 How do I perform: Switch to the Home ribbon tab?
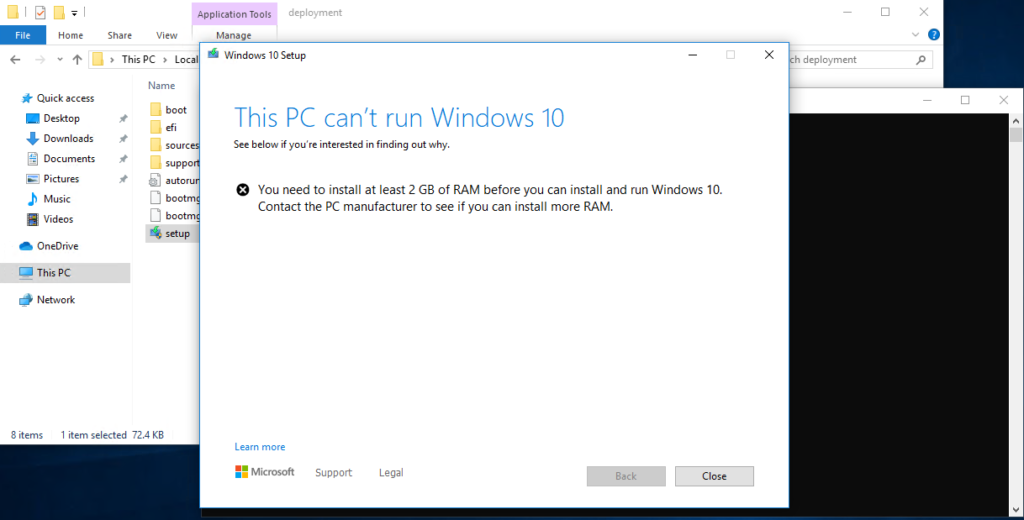click(x=71, y=35)
